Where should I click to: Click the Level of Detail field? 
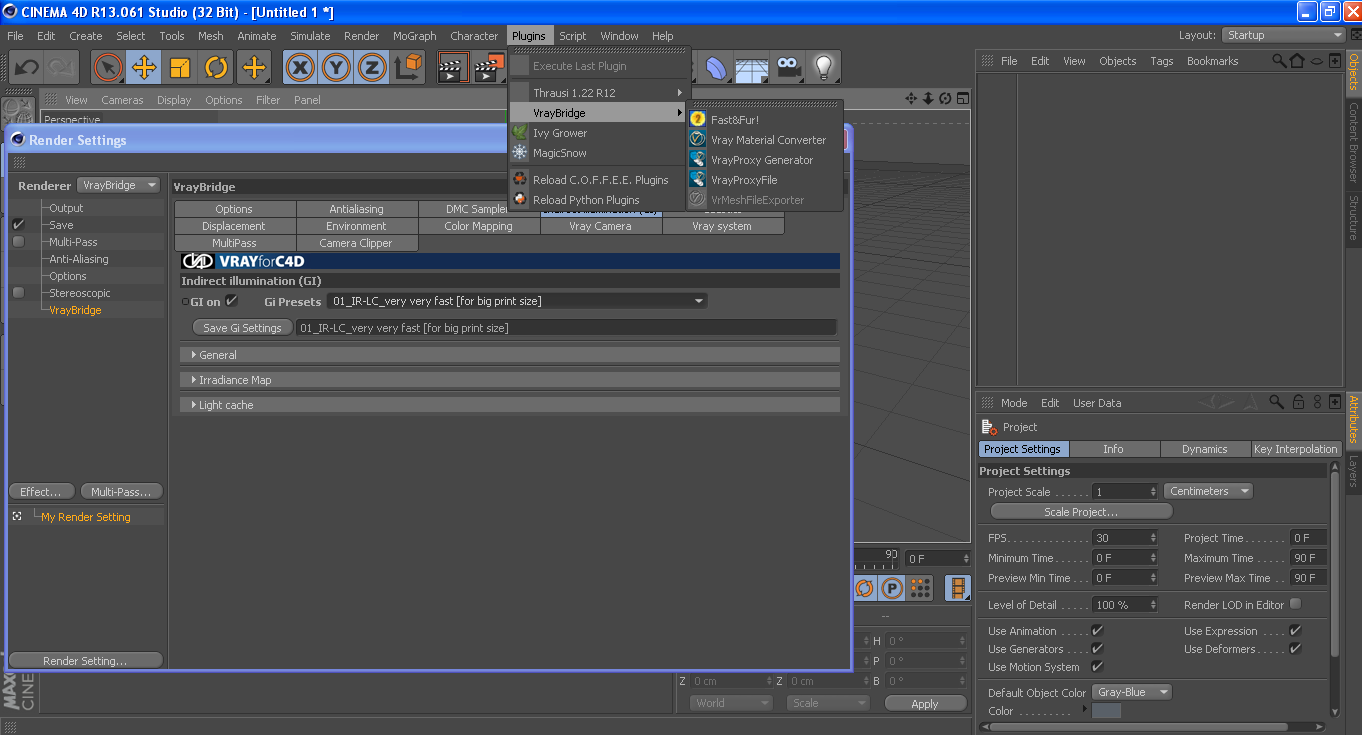click(x=1124, y=605)
